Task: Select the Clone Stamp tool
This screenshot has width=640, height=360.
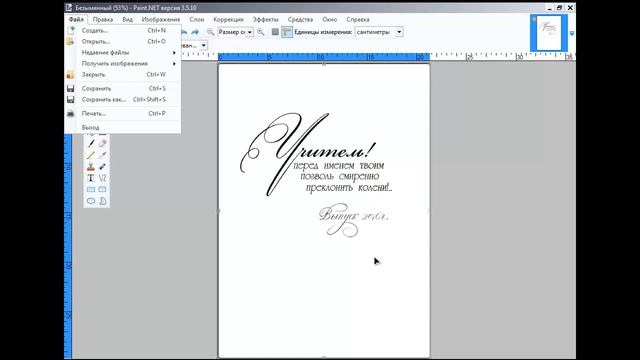Action: tap(91, 167)
